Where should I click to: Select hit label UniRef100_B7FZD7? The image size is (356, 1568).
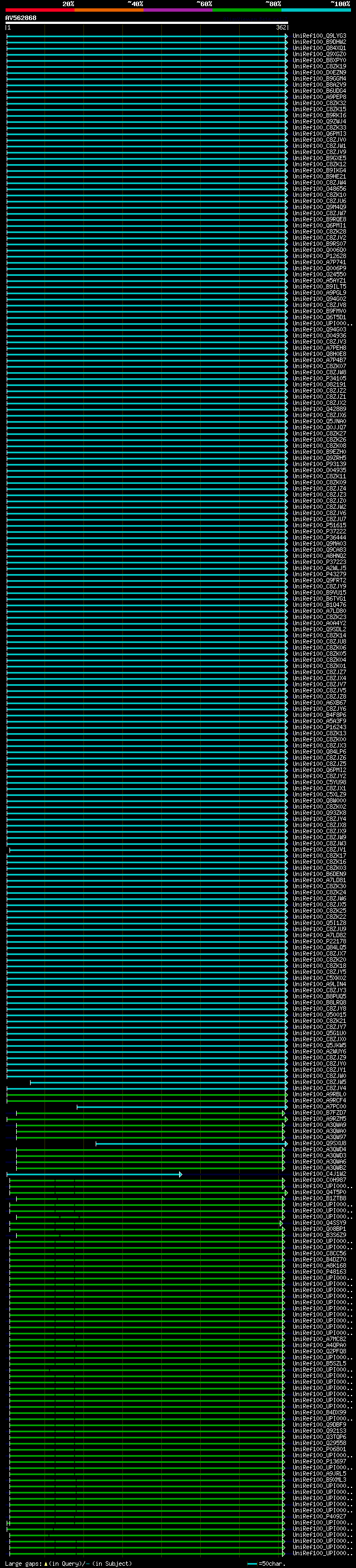pos(319,1112)
